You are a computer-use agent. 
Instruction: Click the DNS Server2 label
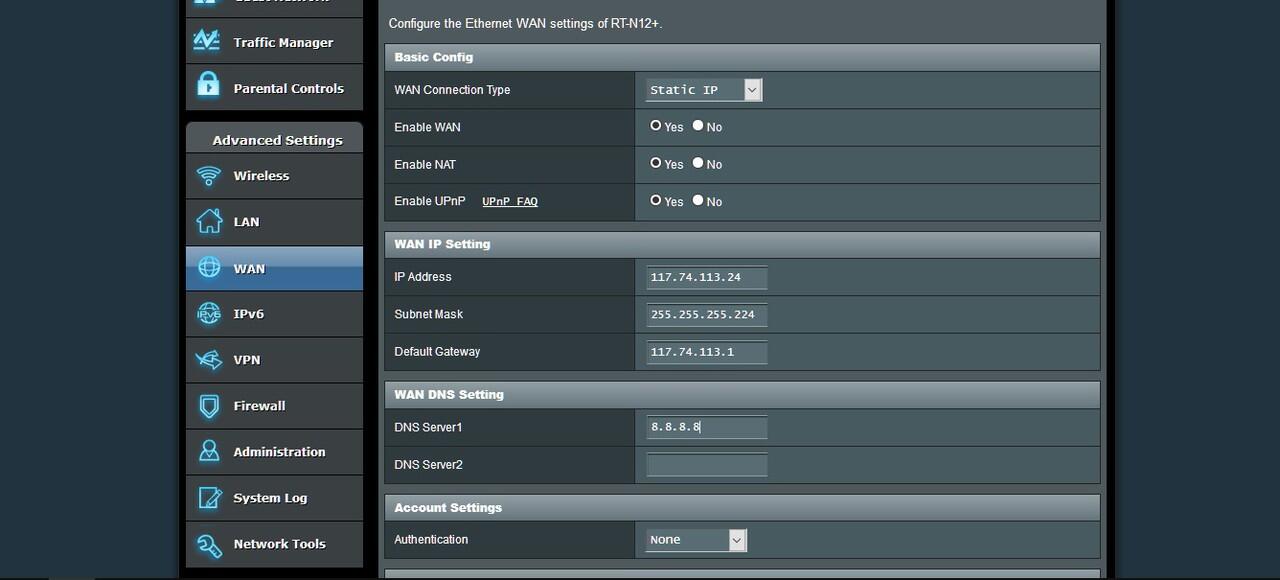click(x=428, y=465)
